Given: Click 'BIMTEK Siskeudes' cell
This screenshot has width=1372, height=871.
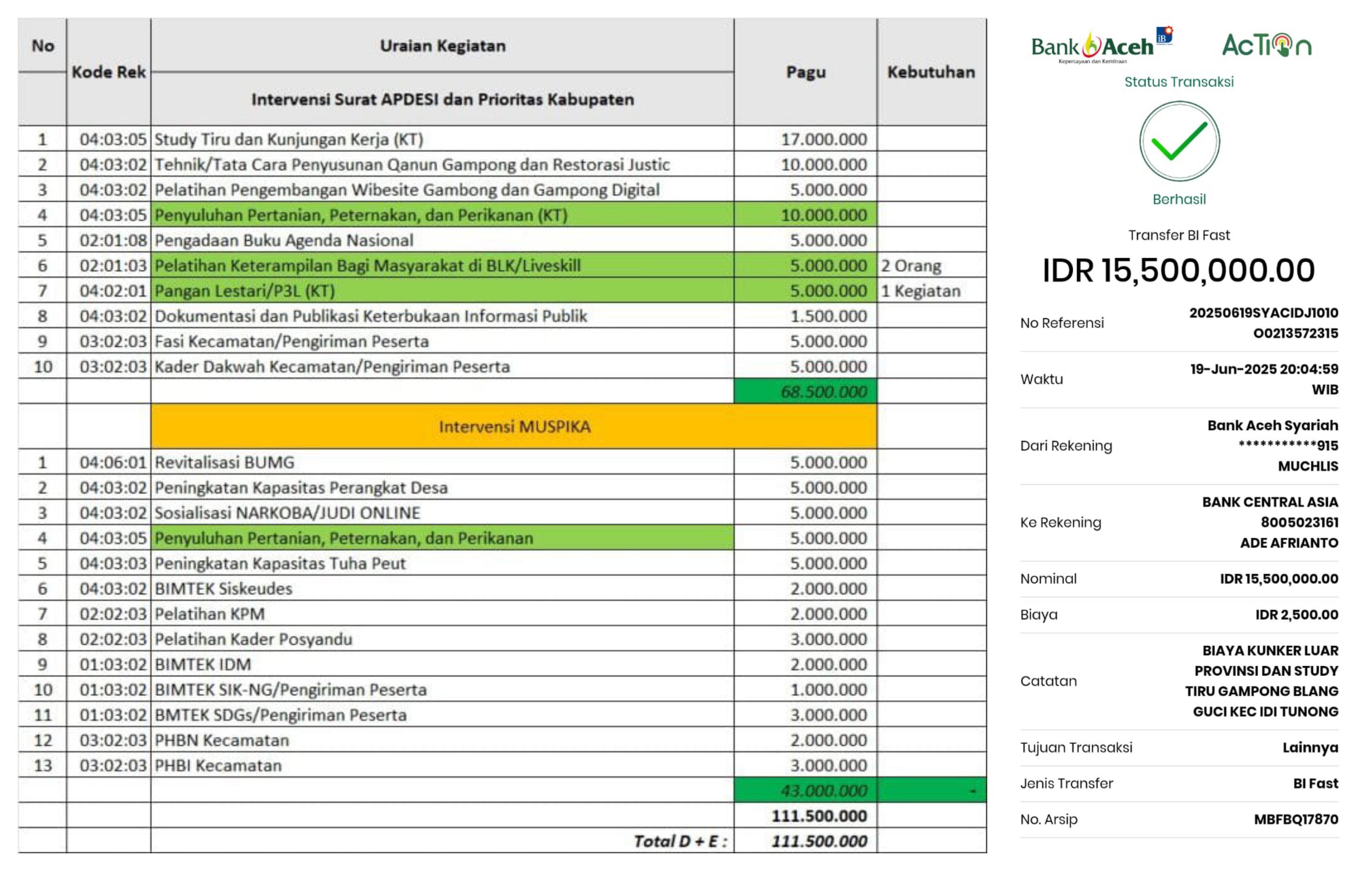Looking at the screenshot, I should coord(442,588).
